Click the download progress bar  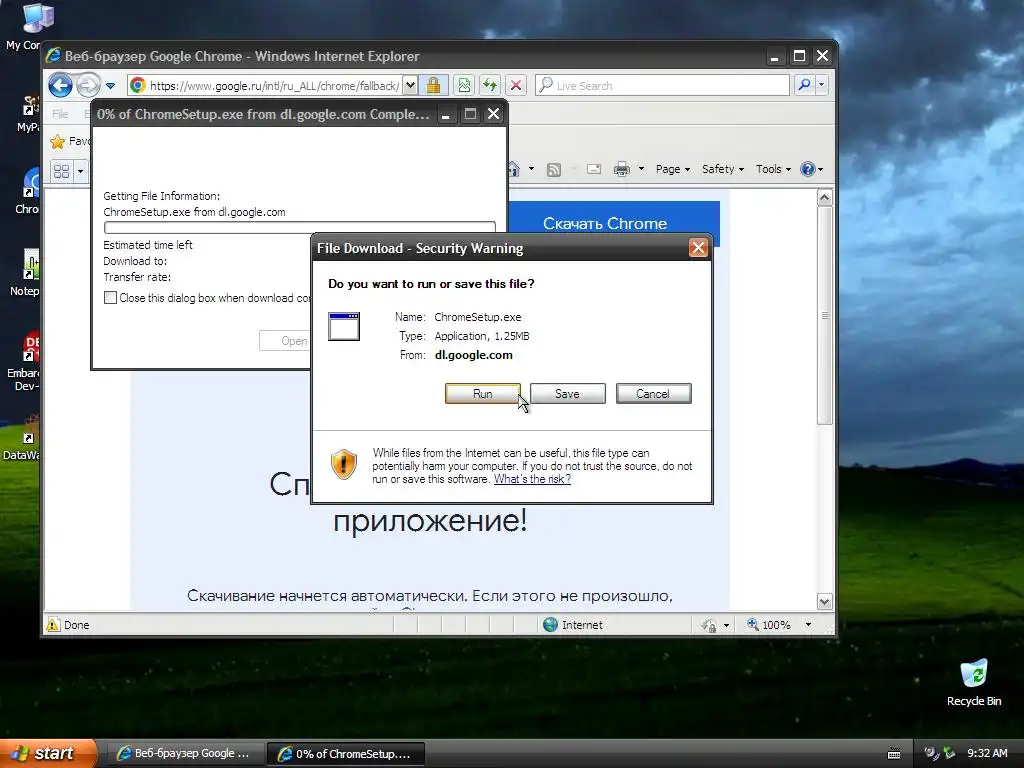coord(300,227)
